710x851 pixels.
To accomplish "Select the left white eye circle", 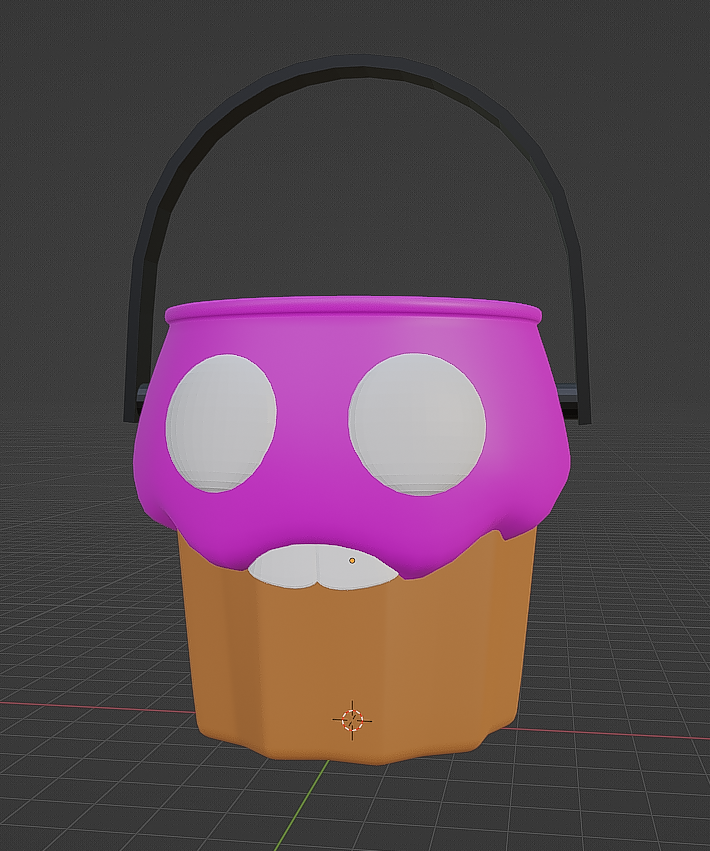I will click(x=221, y=423).
